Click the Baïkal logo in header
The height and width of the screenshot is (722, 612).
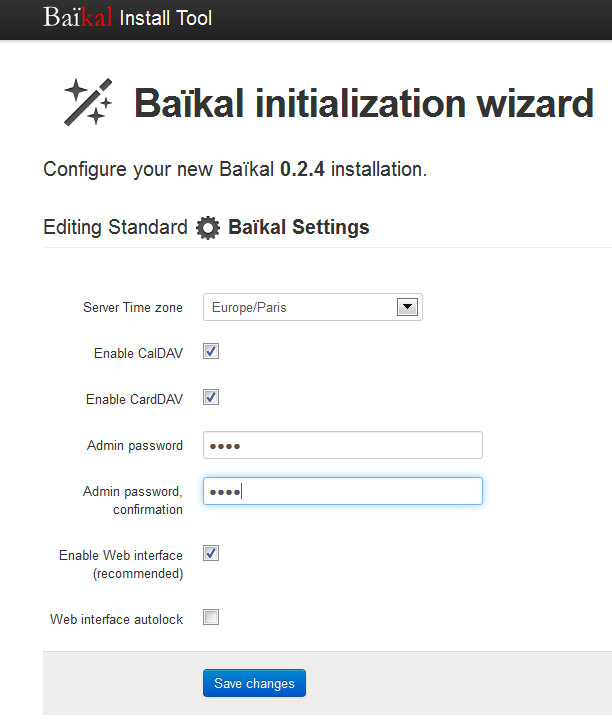pyautogui.click(x=78, y=17)
